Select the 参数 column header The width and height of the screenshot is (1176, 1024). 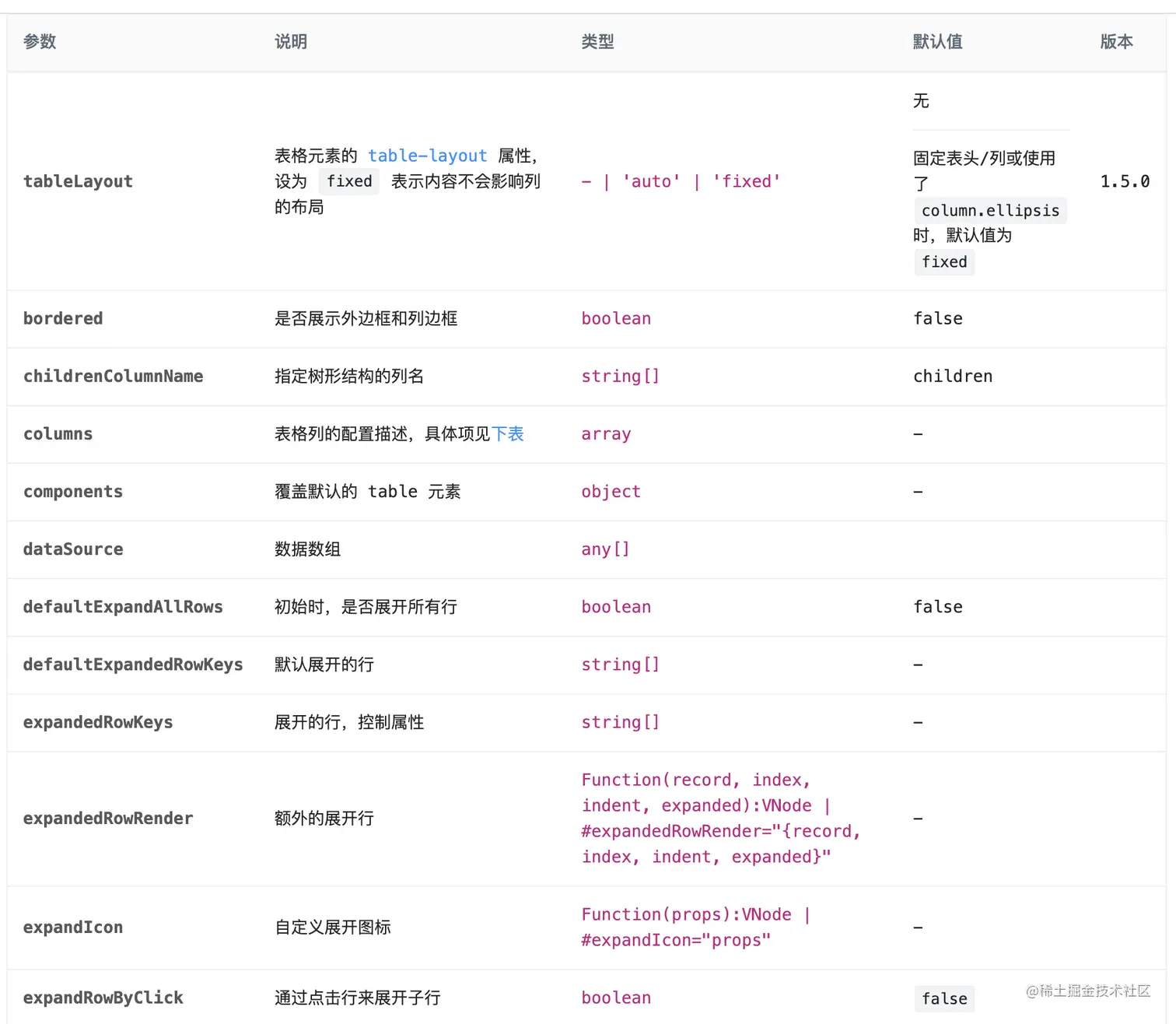point(40,42)
